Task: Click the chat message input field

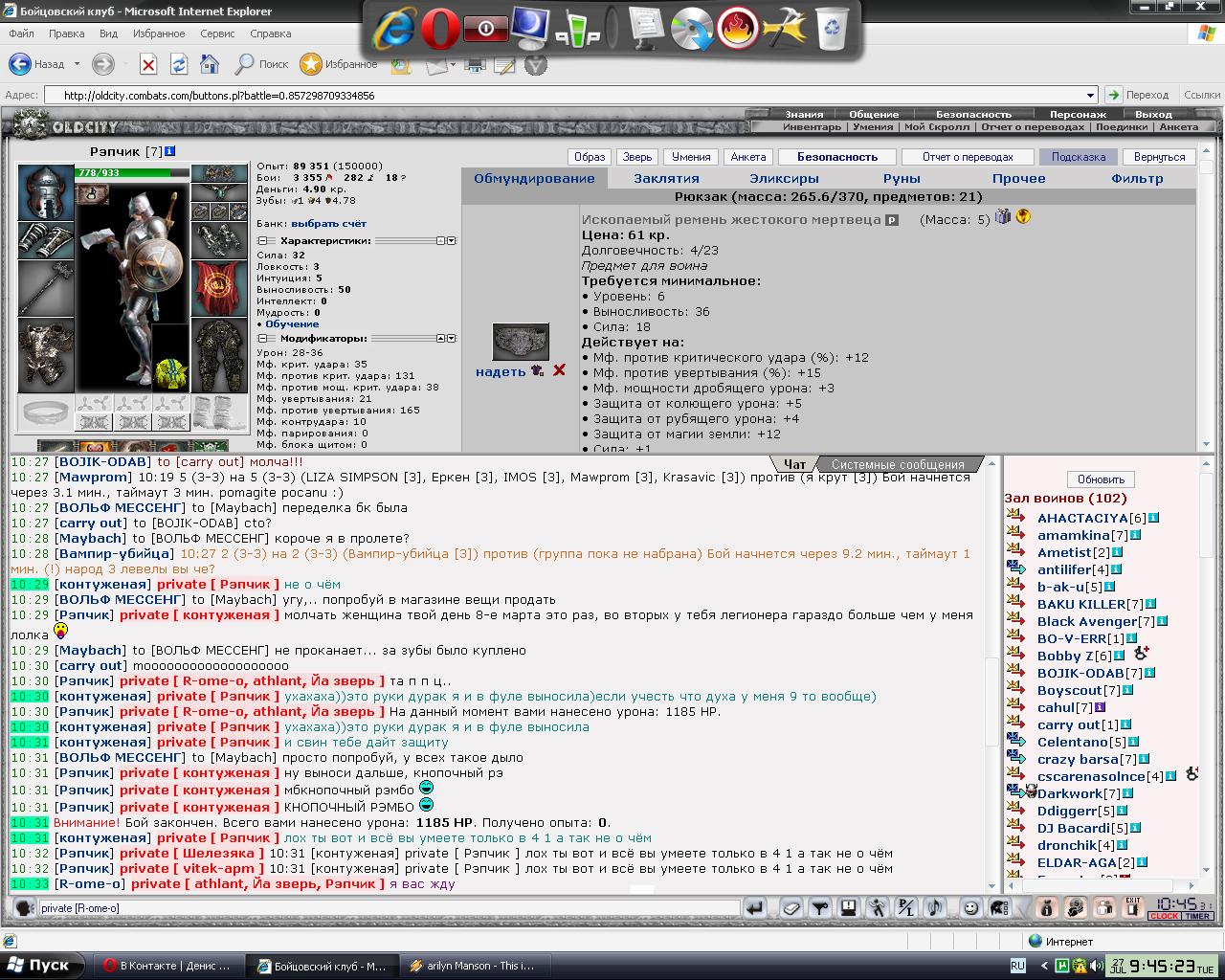Action: [389, 908]
